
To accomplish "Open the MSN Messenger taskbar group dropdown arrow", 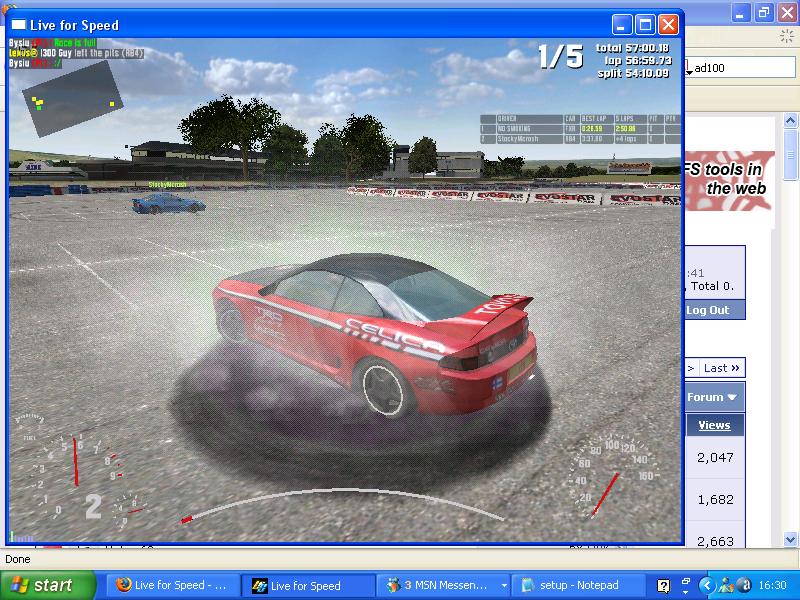I will 504,585.
